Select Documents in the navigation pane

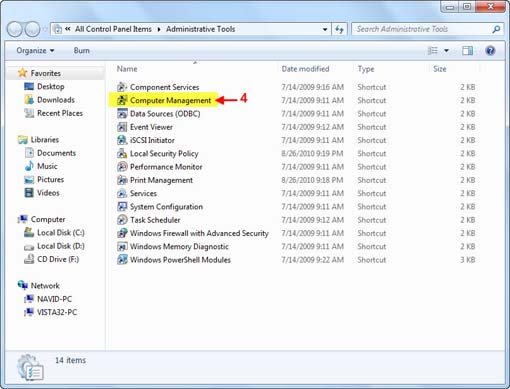pos(56,153)
